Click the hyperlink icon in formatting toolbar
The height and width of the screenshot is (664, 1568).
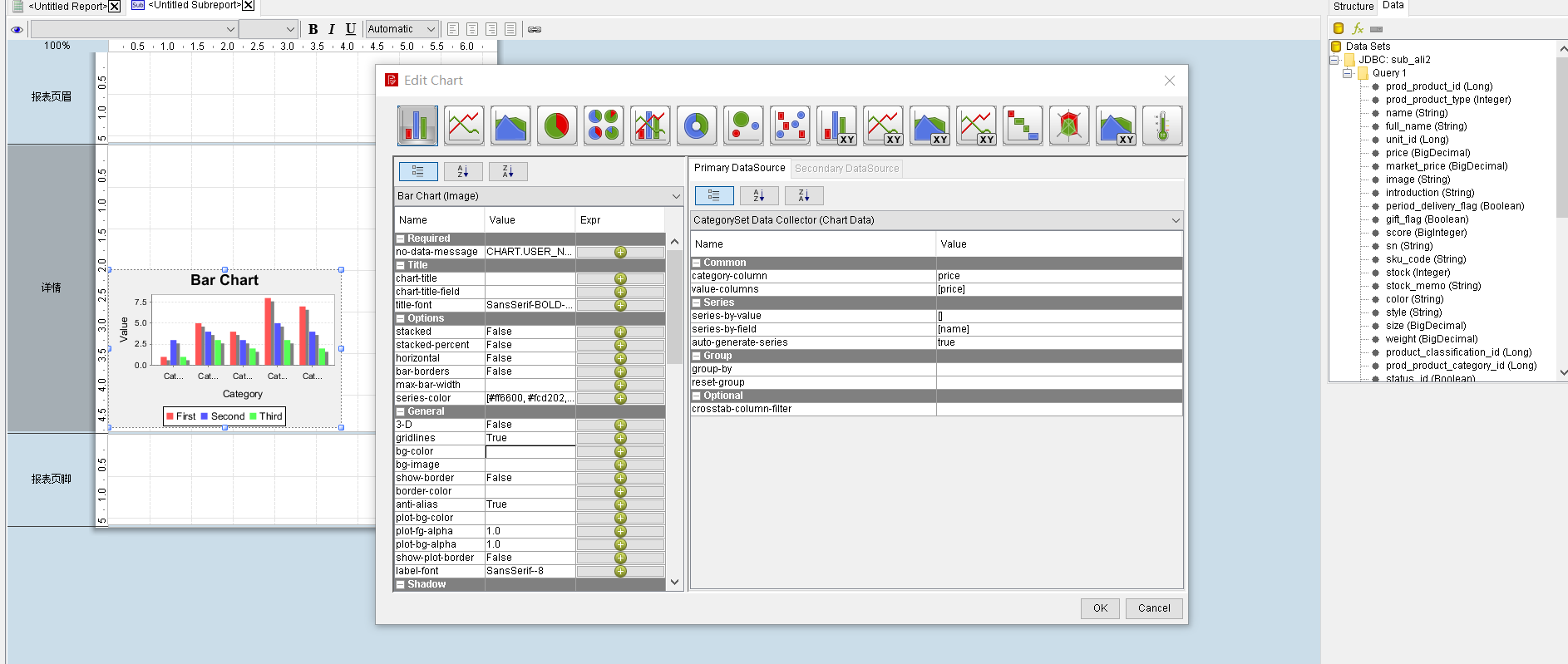click(x=535, y=29)
